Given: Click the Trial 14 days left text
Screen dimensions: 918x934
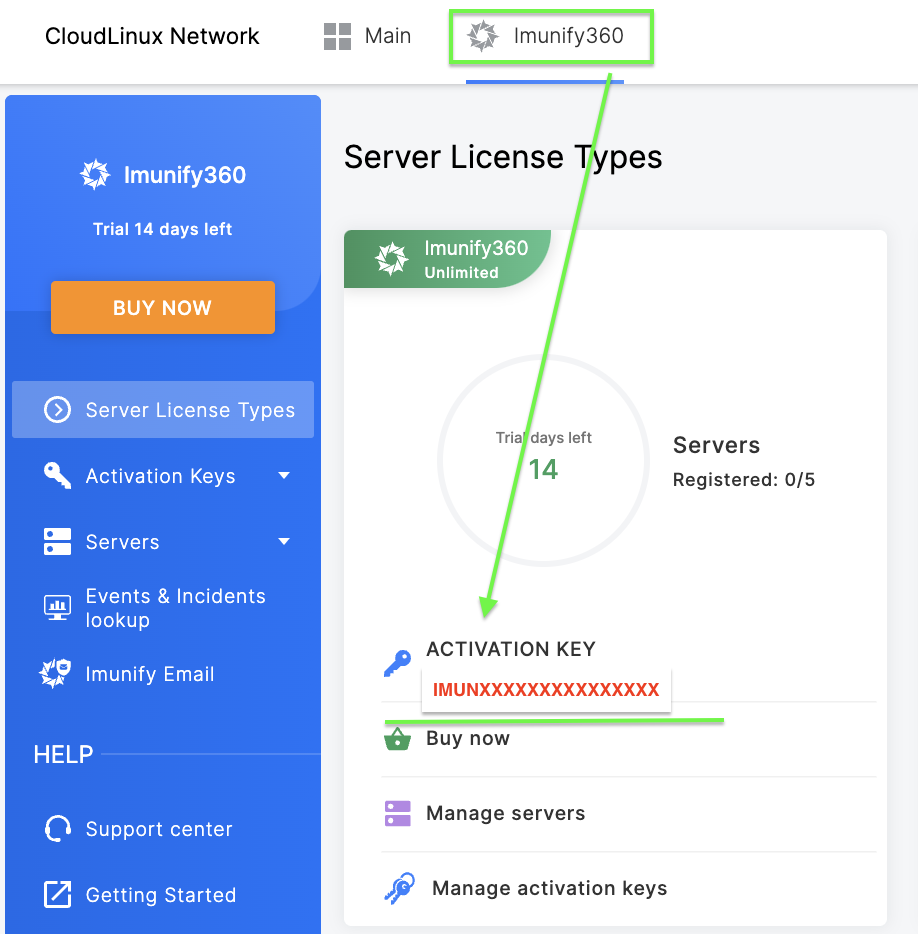Looking at the screenshot, I should (x=163, y=229).
